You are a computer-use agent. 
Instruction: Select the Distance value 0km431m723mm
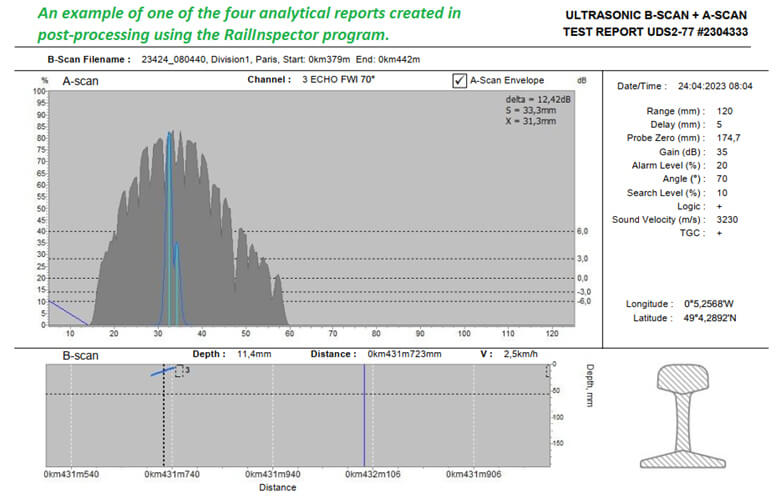[x=404, y=354]
